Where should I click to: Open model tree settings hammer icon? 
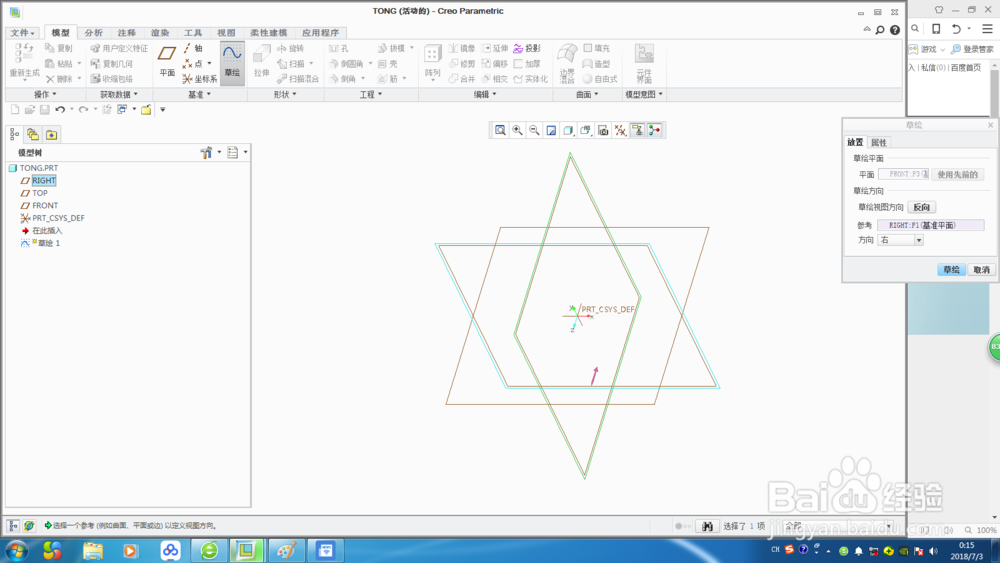206,152
